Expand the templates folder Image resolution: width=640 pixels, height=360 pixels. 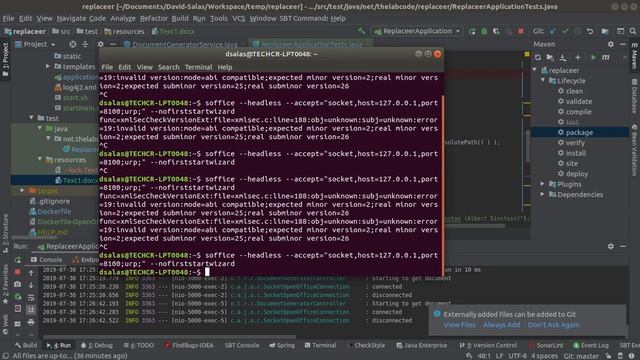48,66
